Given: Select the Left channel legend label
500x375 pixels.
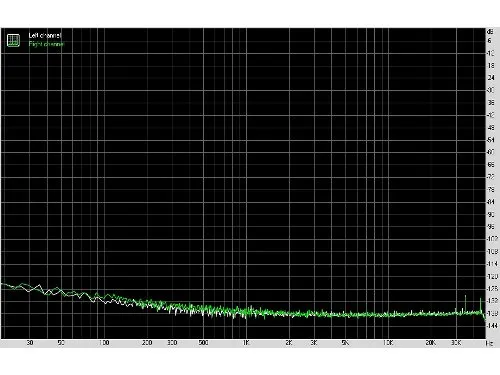Looking at the screenshot, I should [x=45, y=35].
